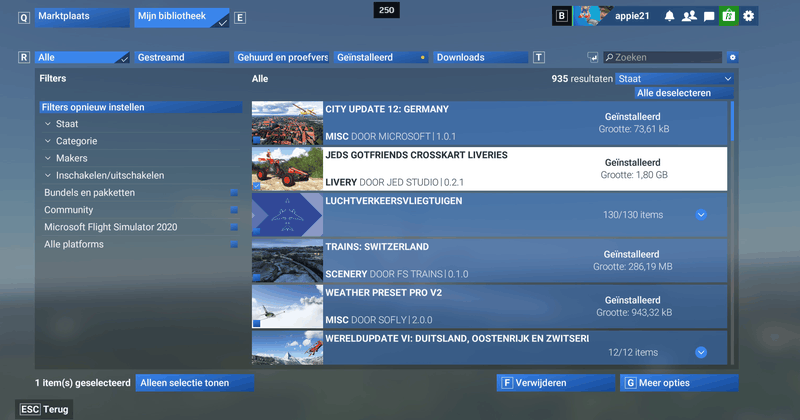
Task: Click the enter icon beside search field
Action: (x=592, y=57)
